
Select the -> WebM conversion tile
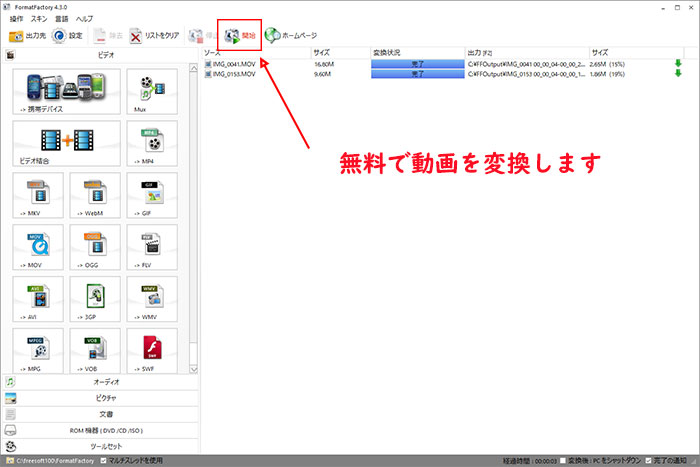(x=95, y=195)
